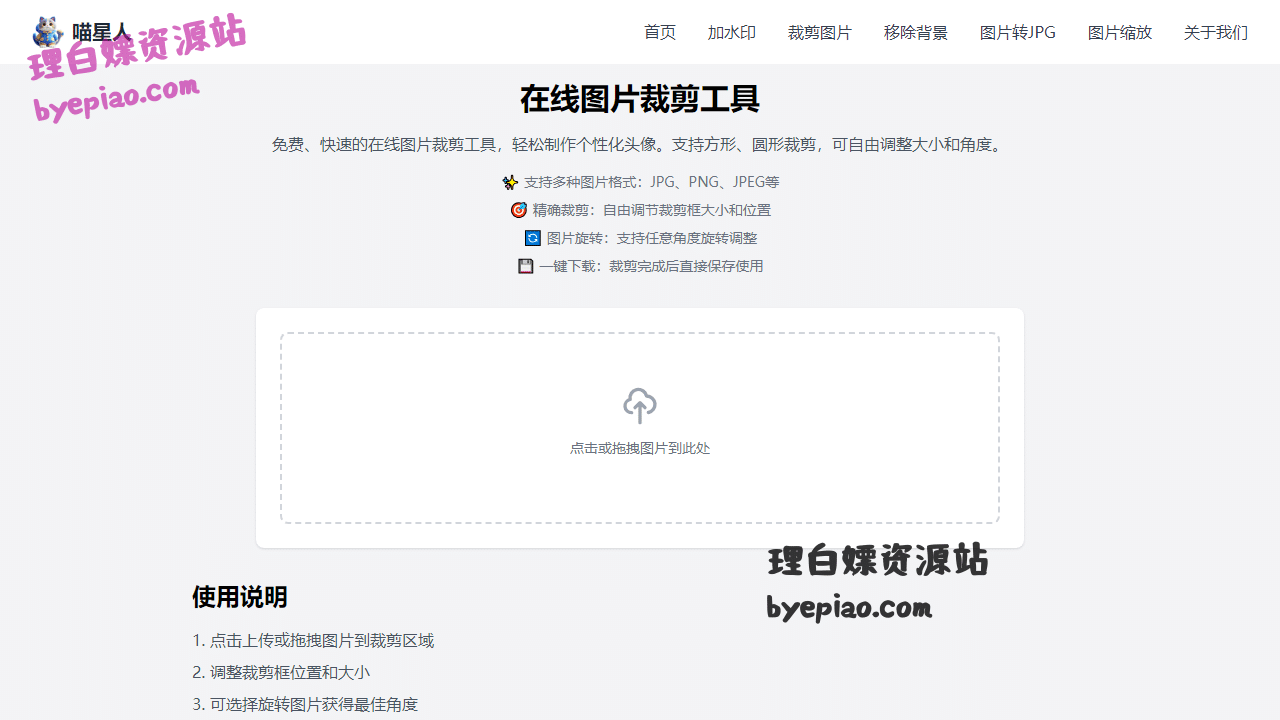
Task: Switch to the 图片转JPG tool
Action: [x=1018, y=32]
